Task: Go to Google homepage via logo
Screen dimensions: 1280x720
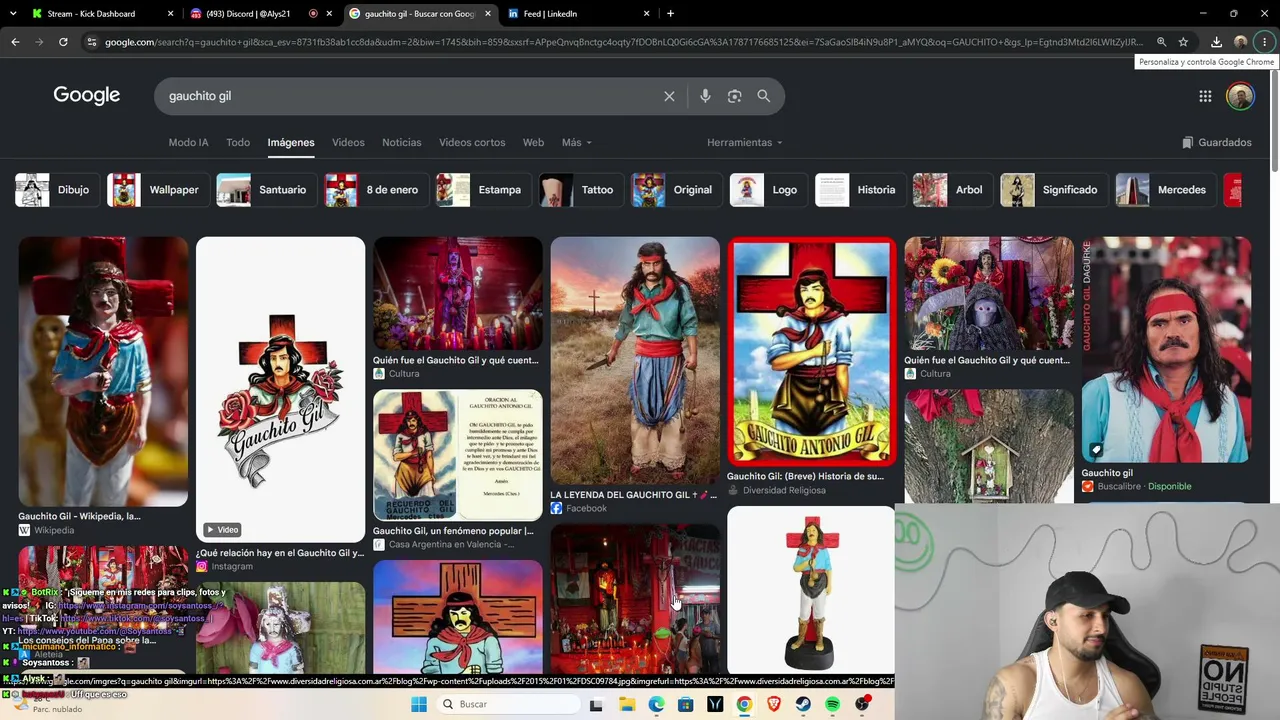Action: 87,95
